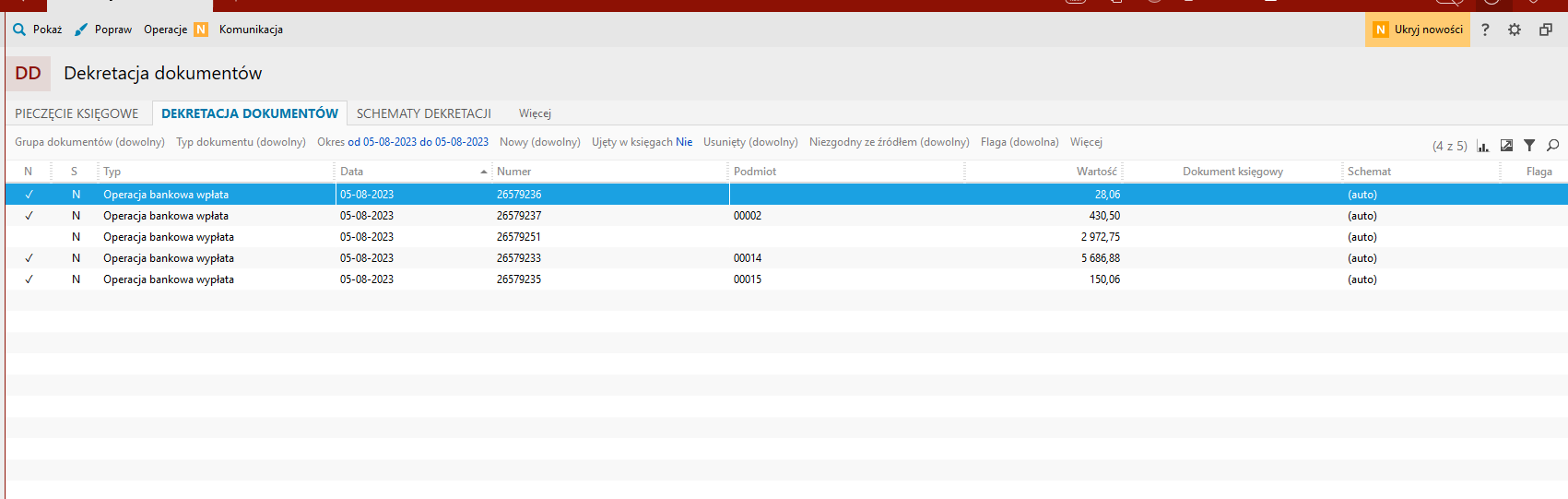Click the (4 z 5) record counter

pyautogui.click(x=1450, y=146)
